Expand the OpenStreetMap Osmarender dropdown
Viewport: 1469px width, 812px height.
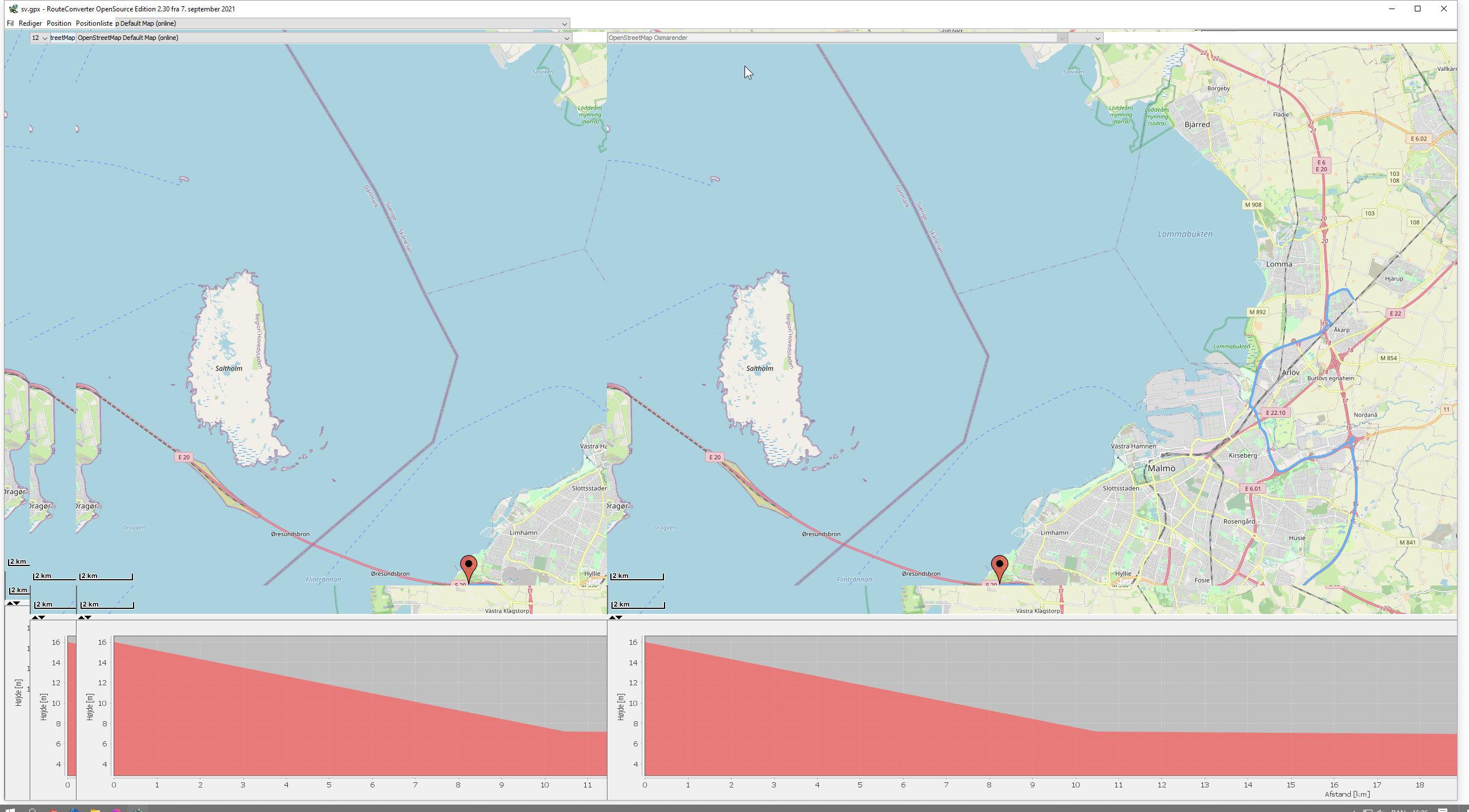1061,38
